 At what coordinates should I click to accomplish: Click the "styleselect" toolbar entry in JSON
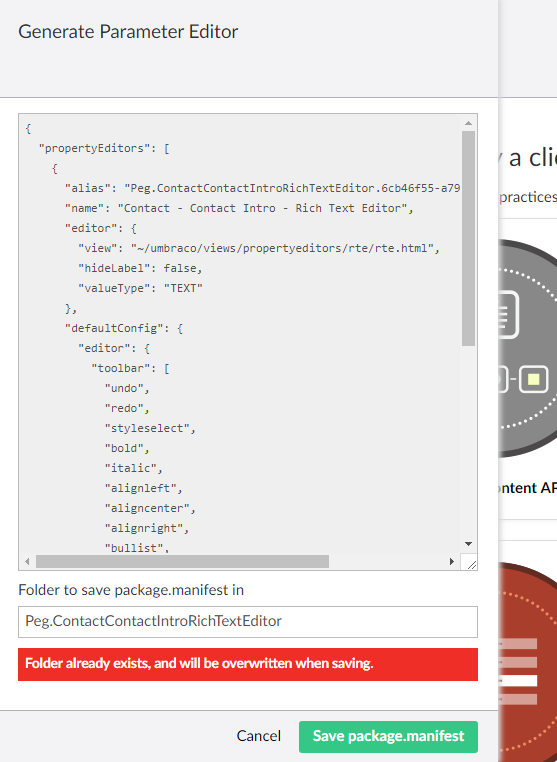pyautogui.click(x=150, y=428)
